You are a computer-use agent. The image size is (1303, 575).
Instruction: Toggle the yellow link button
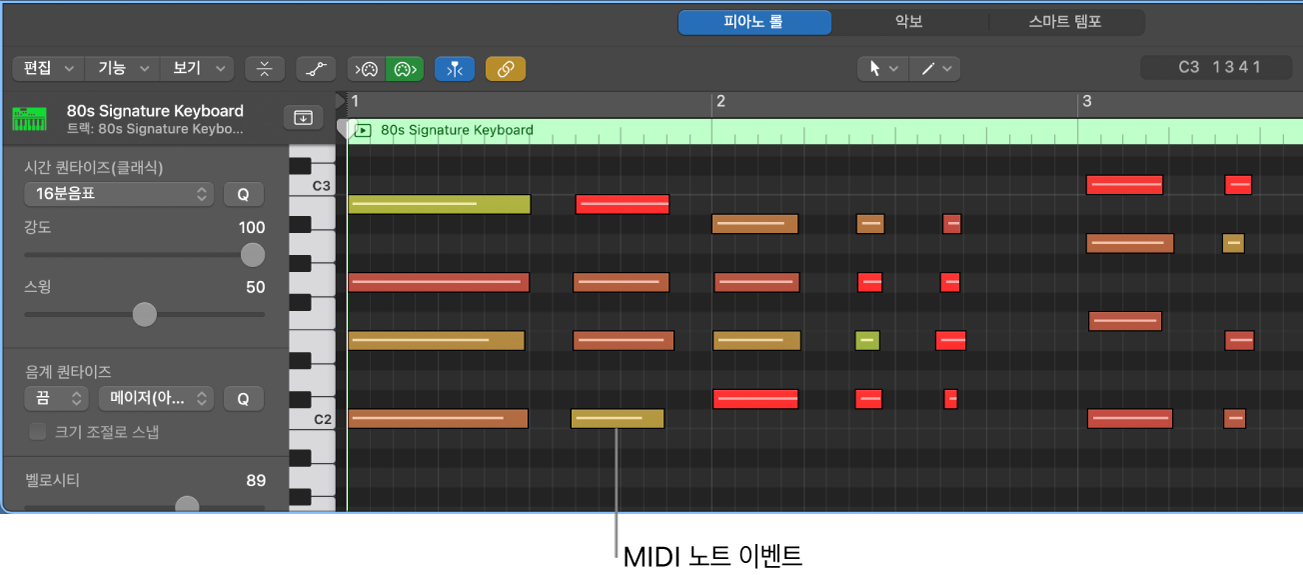point(506,68)
